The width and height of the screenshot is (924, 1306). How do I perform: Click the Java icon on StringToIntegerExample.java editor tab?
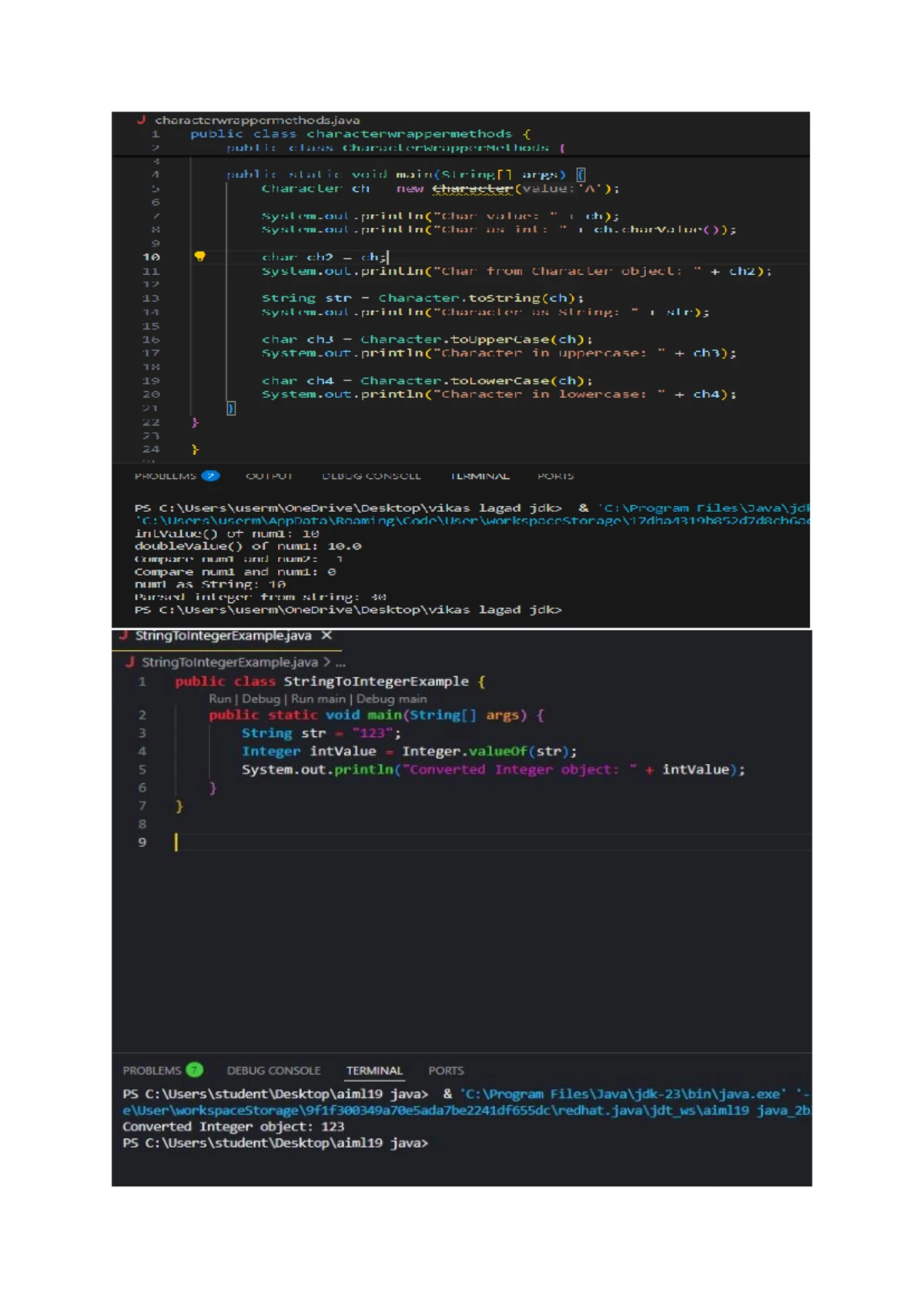[x=123, y=635]
